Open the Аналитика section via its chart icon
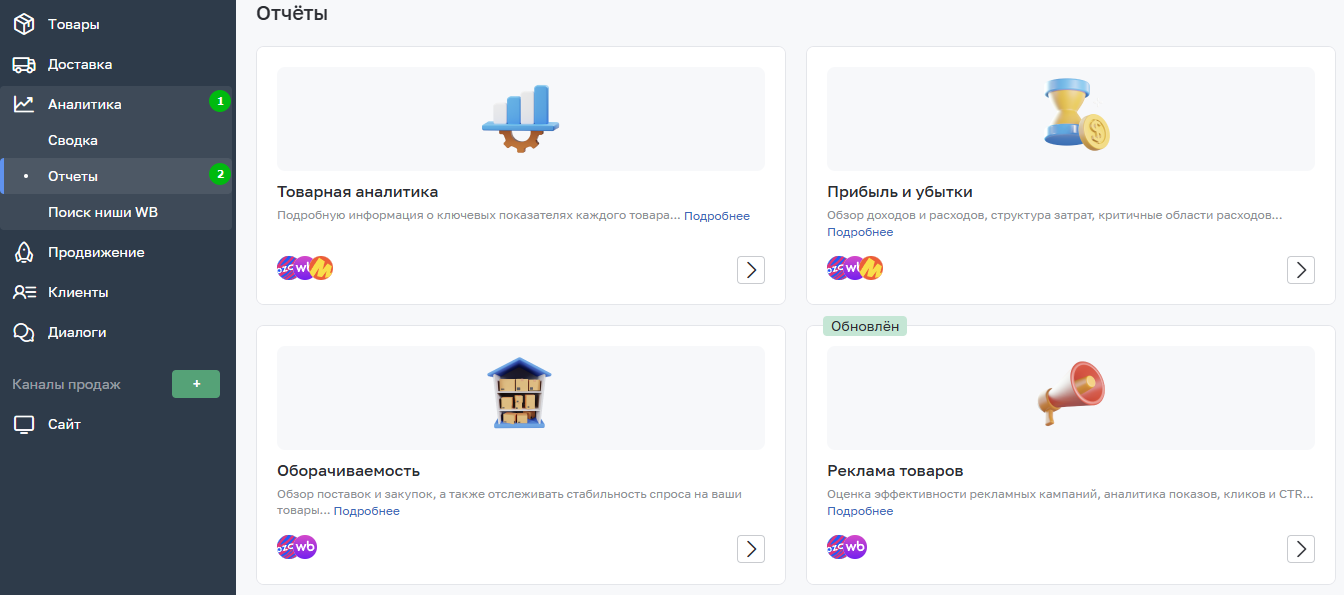Image resolution: width=1344 pixels, height=595 pixels. [24, 102]
